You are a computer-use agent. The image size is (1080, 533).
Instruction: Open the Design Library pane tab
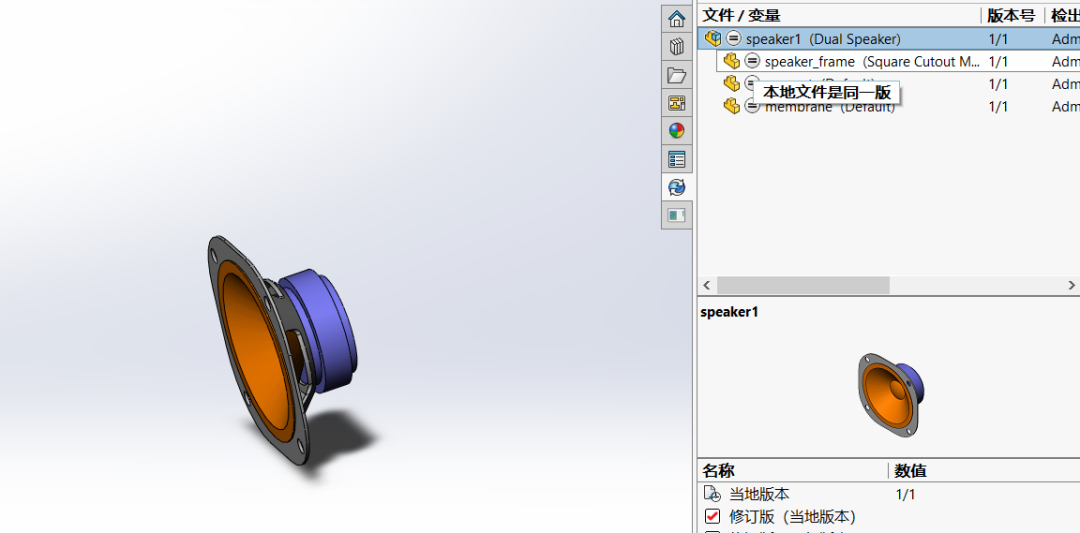click(677, 47)
